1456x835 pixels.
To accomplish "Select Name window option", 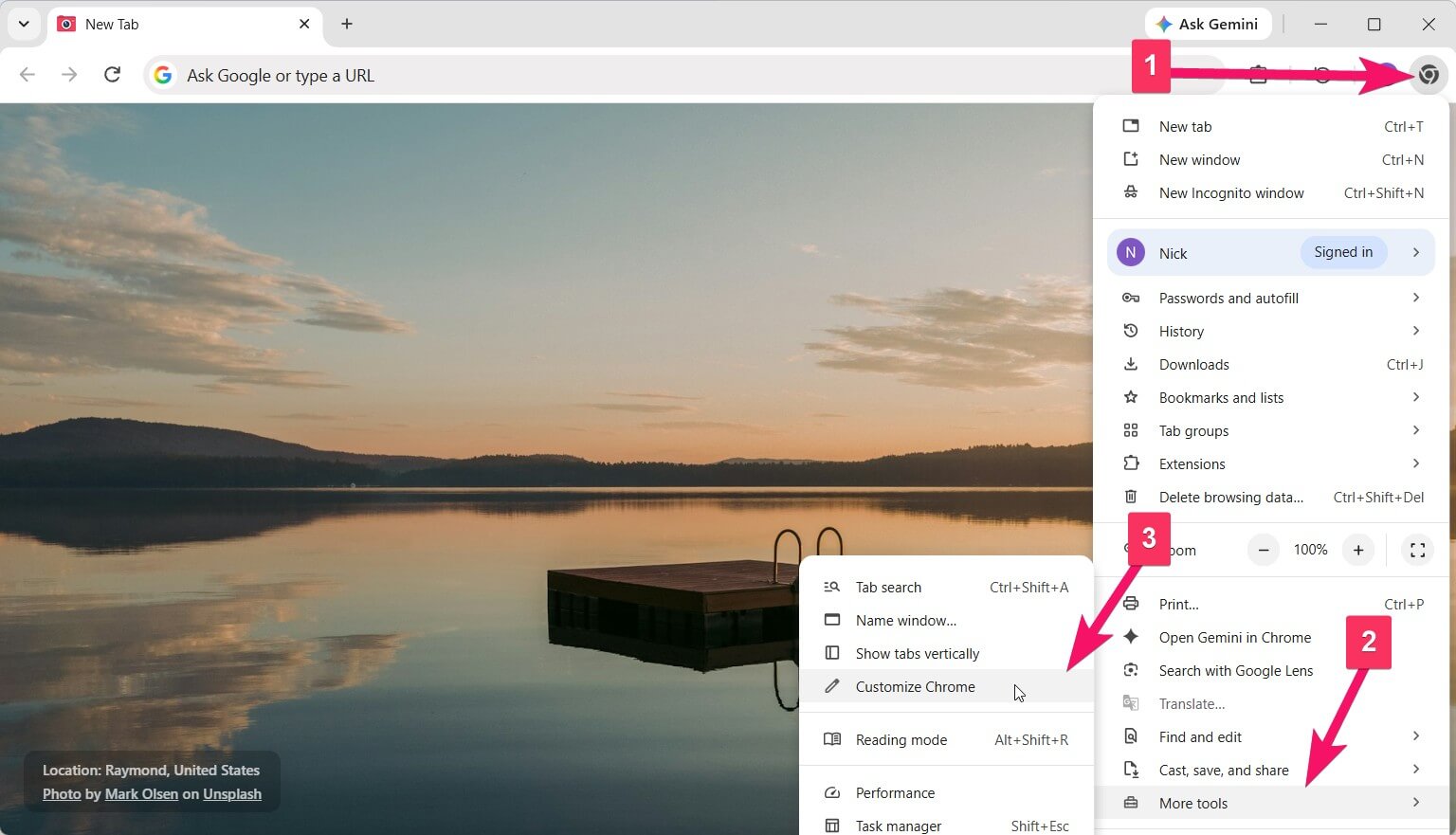I will tap(946, 621).
